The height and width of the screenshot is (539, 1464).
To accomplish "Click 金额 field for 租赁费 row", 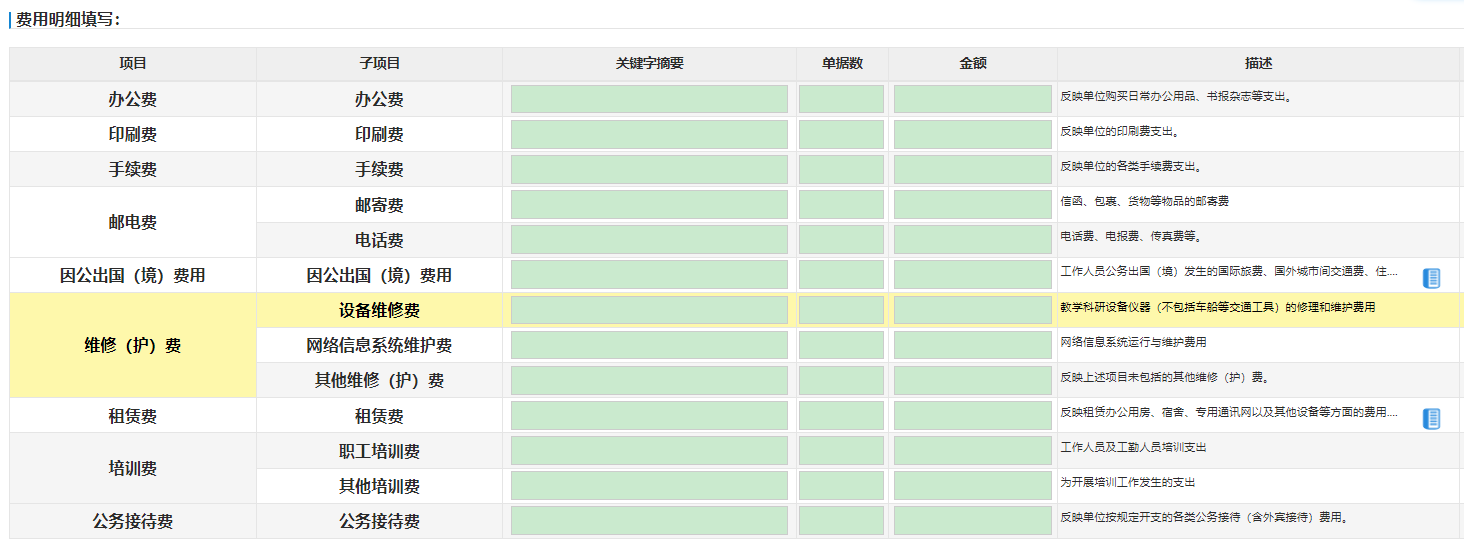I will click(972, 416).
